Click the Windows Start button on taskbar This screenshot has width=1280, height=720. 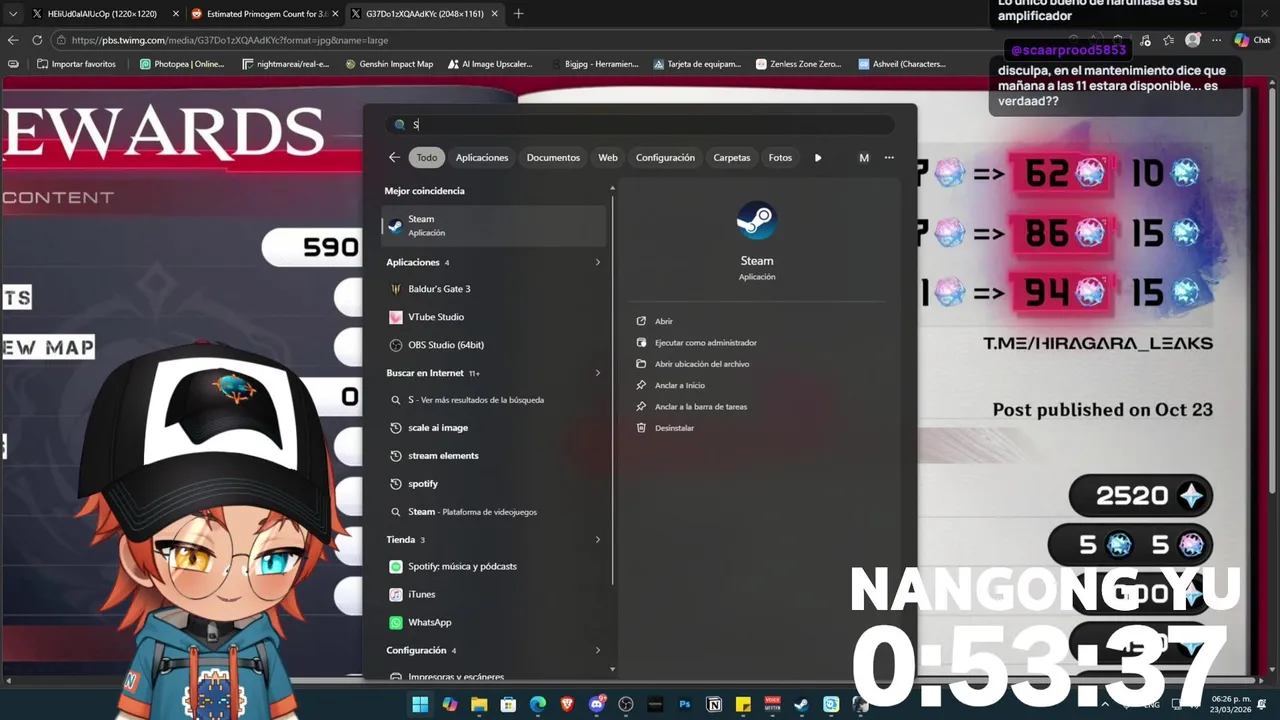[x=420, y=704]
